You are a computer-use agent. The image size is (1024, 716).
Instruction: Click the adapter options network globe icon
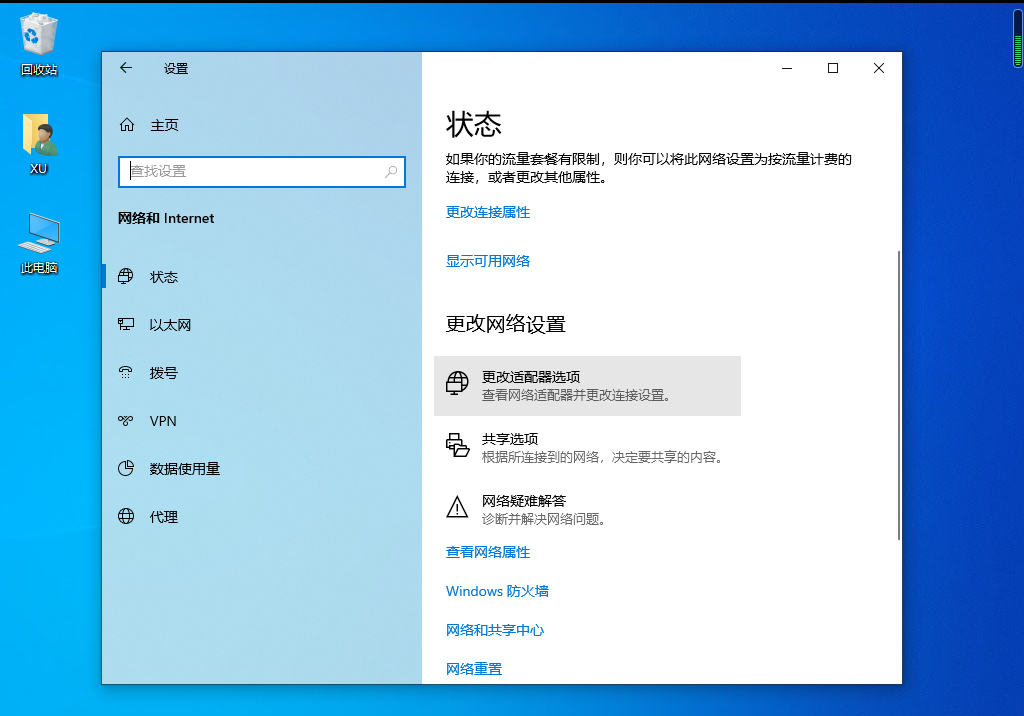click(457, 382)
